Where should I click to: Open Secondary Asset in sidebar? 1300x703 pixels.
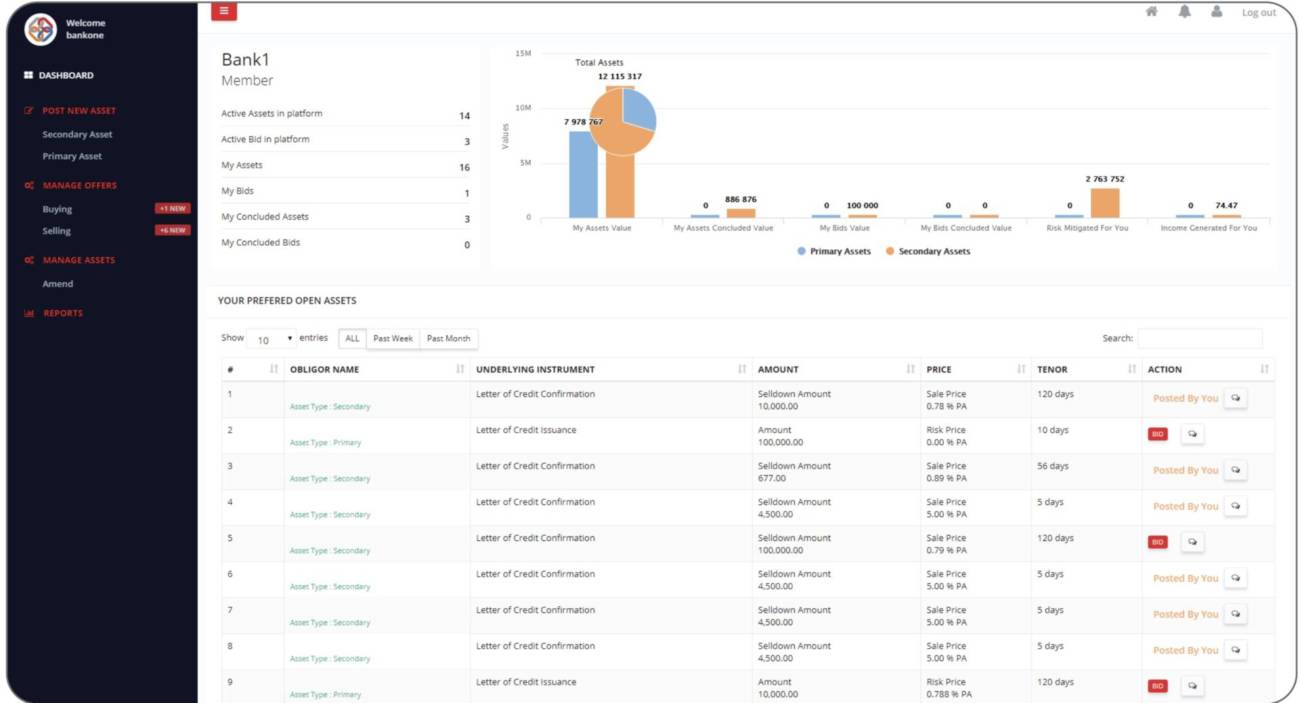click(x=77, y=134)
